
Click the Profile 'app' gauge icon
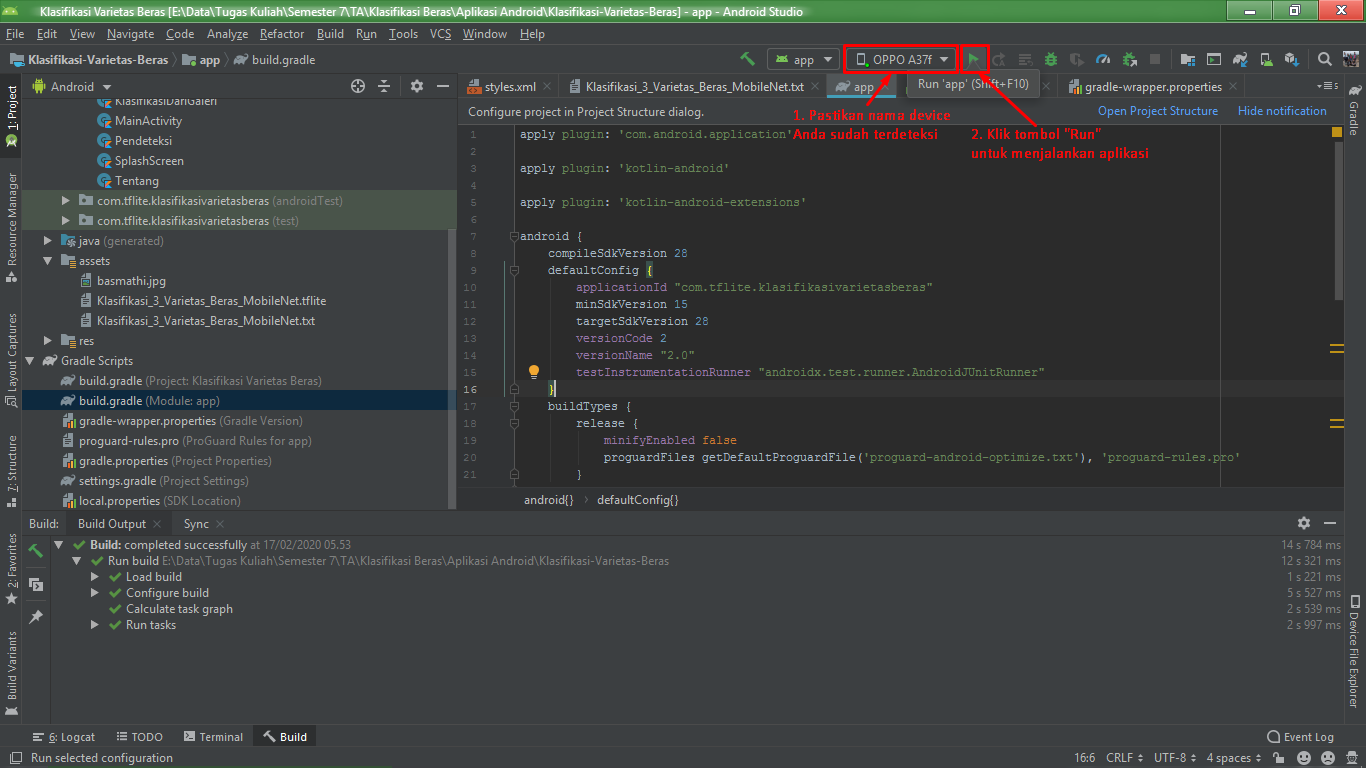coord(1103,59)
